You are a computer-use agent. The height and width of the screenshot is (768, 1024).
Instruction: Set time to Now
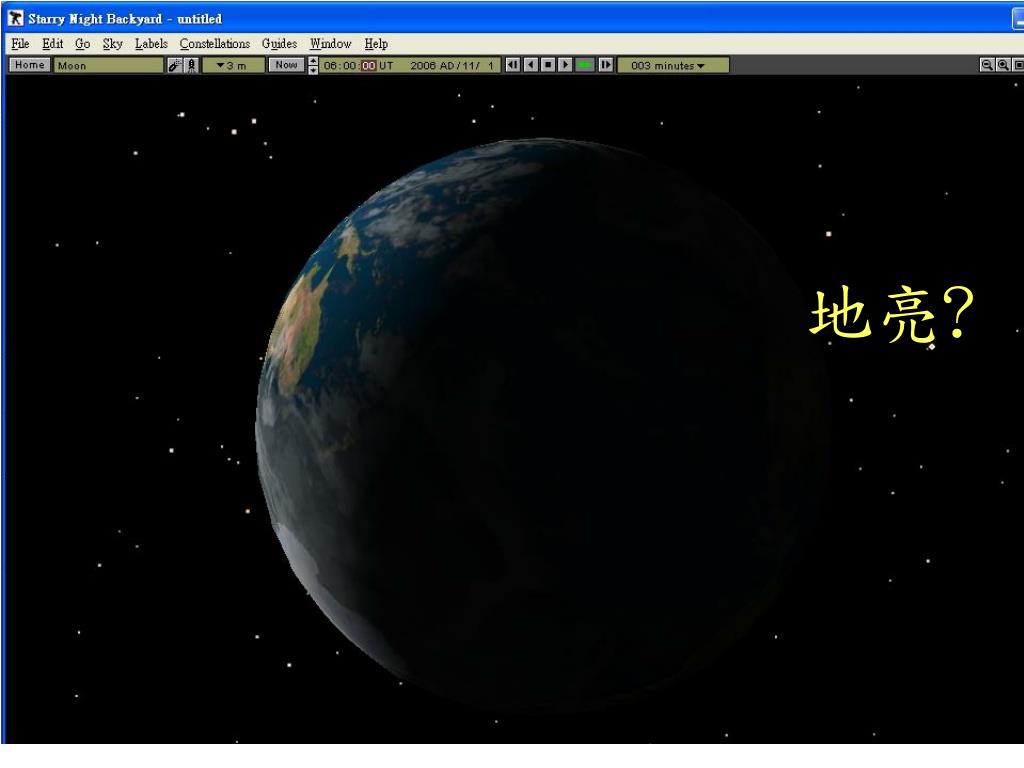286,65
